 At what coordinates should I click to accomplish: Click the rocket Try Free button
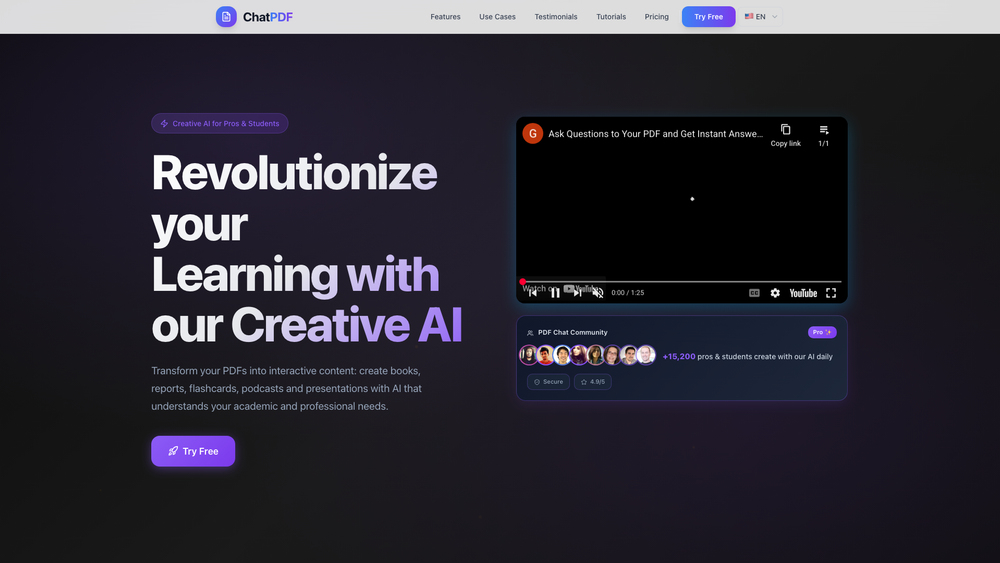click(193, 451)
